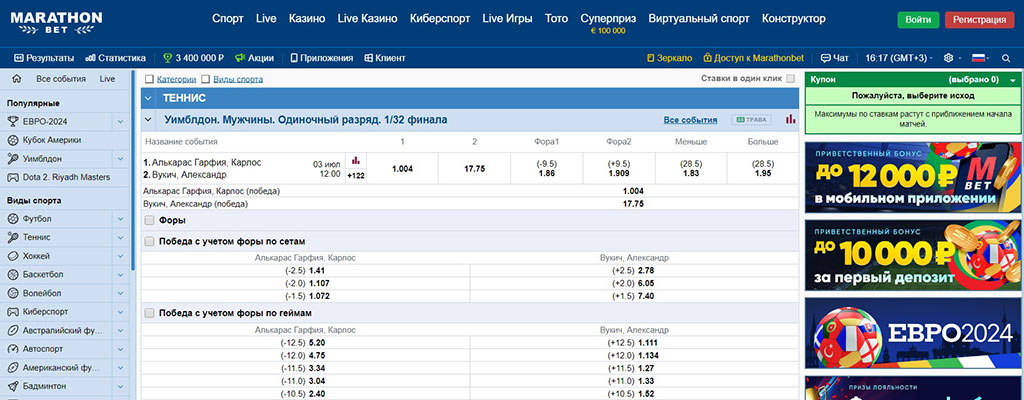Click the search magnifier icon
1024x400 pixels.
point(1006,58)
